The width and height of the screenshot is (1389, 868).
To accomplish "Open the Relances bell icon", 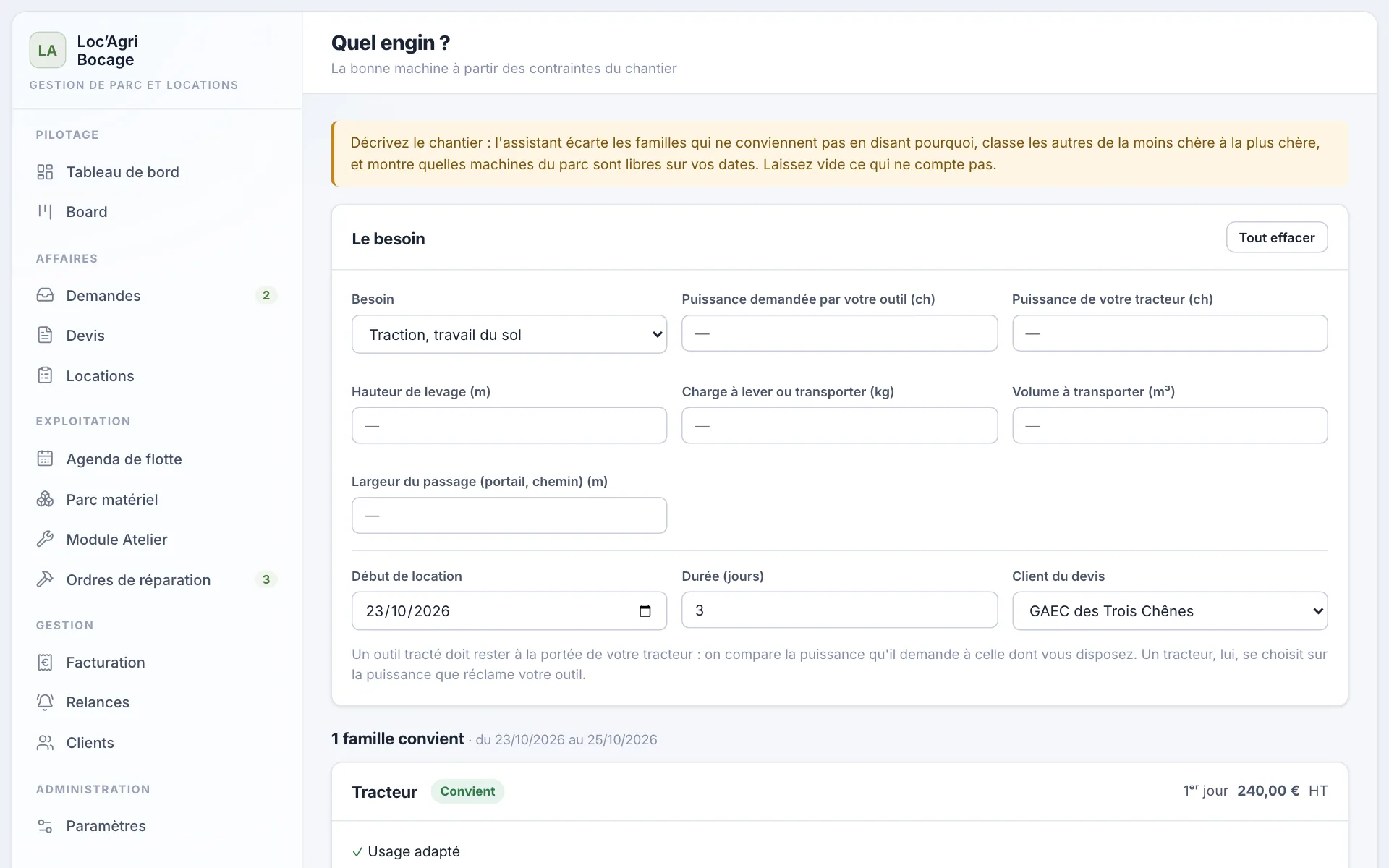I will (x=45, y=702).
